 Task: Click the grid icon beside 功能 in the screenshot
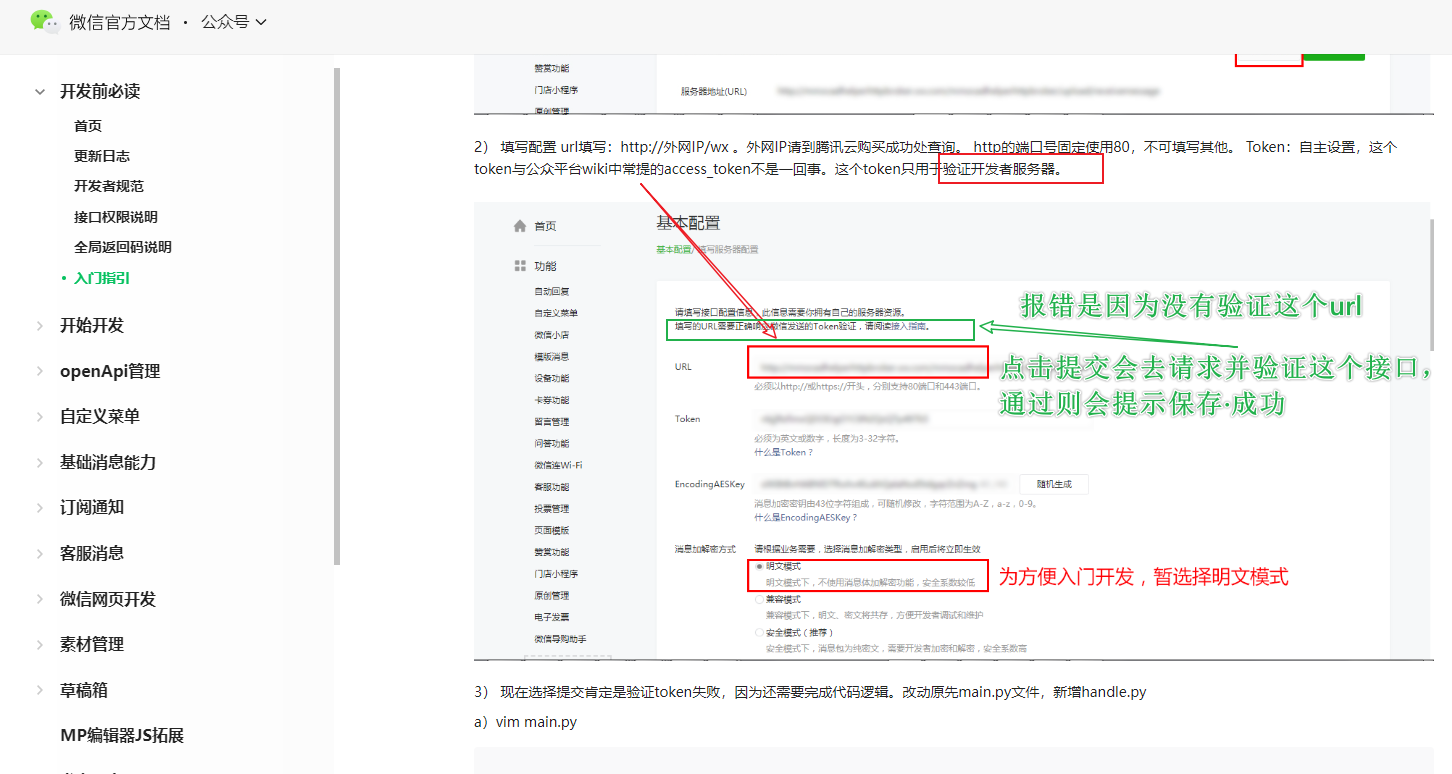(519, 266)
